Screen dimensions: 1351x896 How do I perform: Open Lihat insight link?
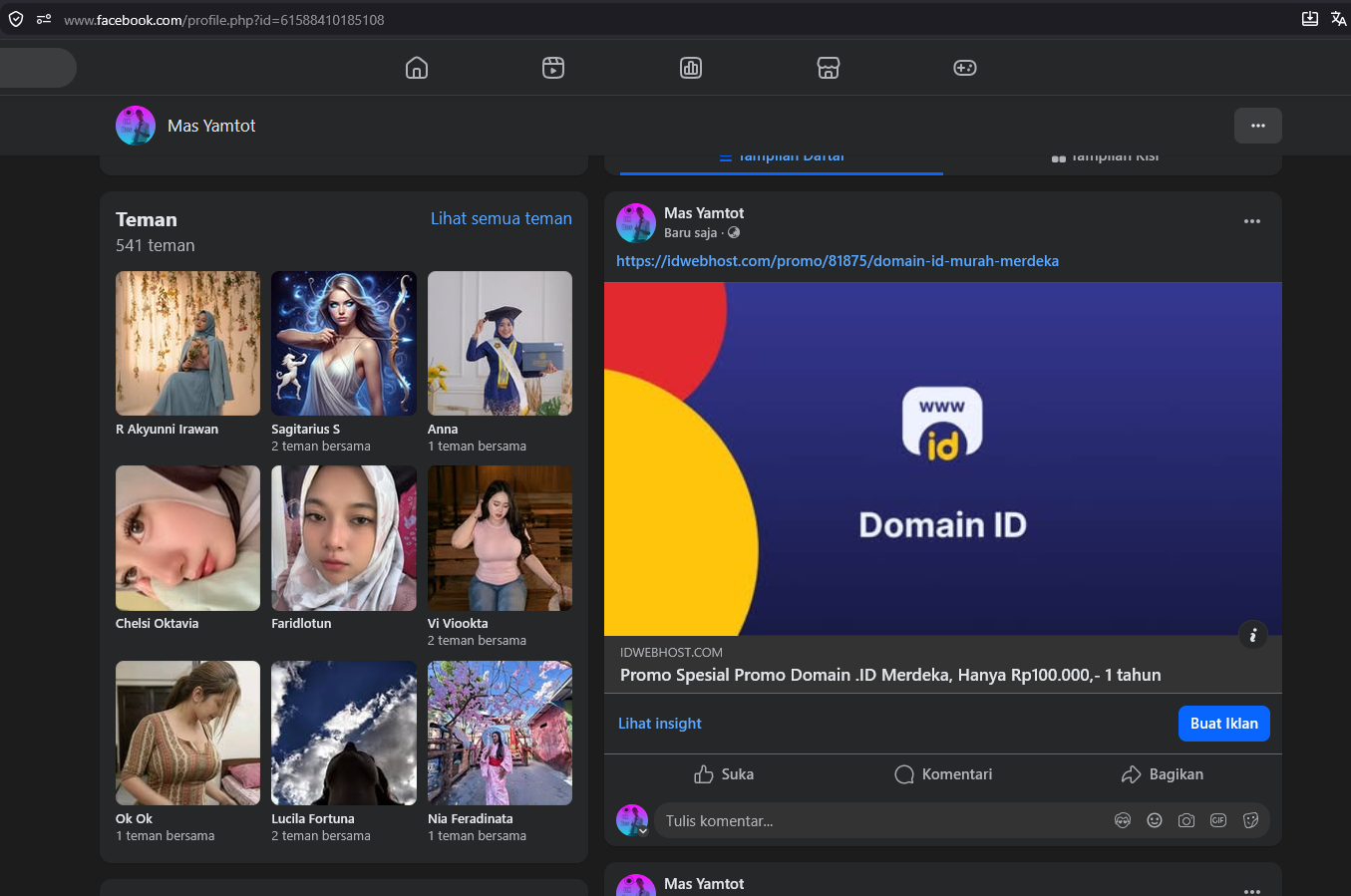pos(660,724)
